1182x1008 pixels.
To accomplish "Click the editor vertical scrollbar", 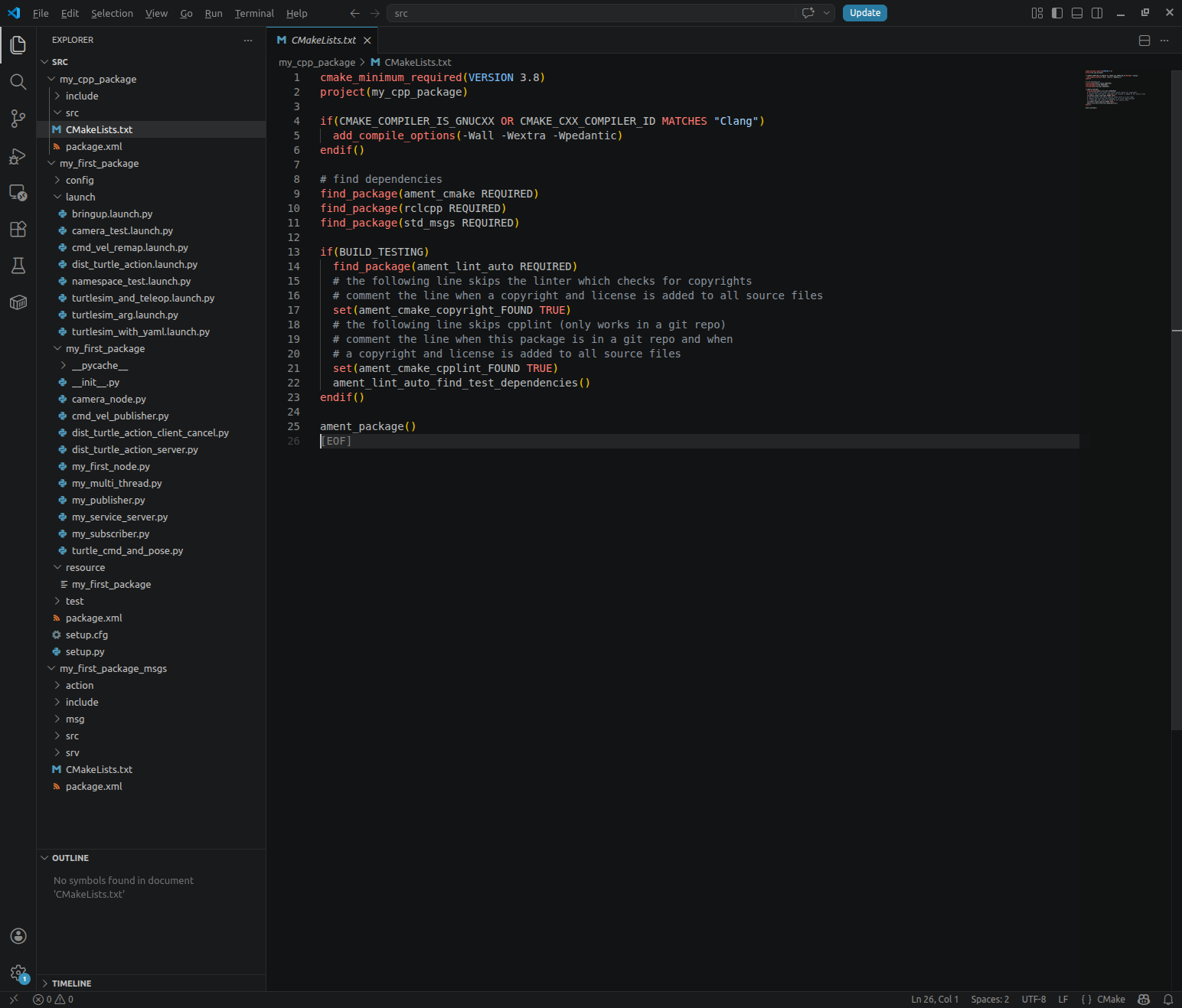I will coord(1177,400).
